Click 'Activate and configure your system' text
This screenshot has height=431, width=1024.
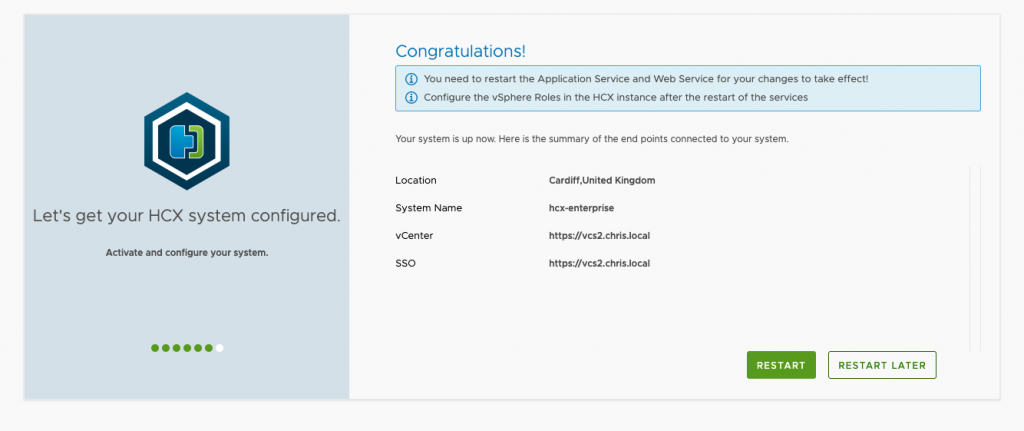187,253
